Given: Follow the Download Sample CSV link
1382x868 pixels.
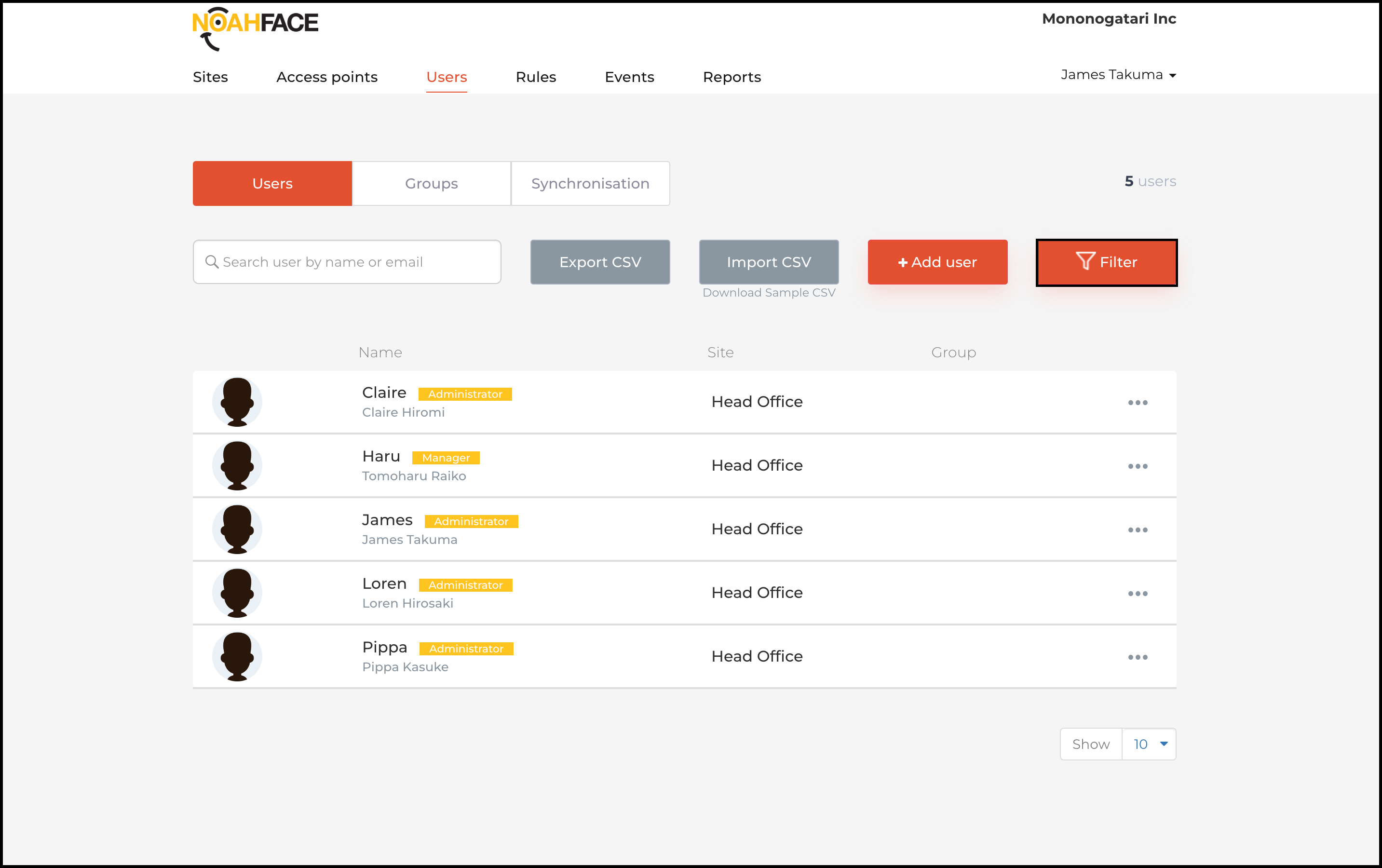Looking at the screenshot, I should (x=769, y=293).
